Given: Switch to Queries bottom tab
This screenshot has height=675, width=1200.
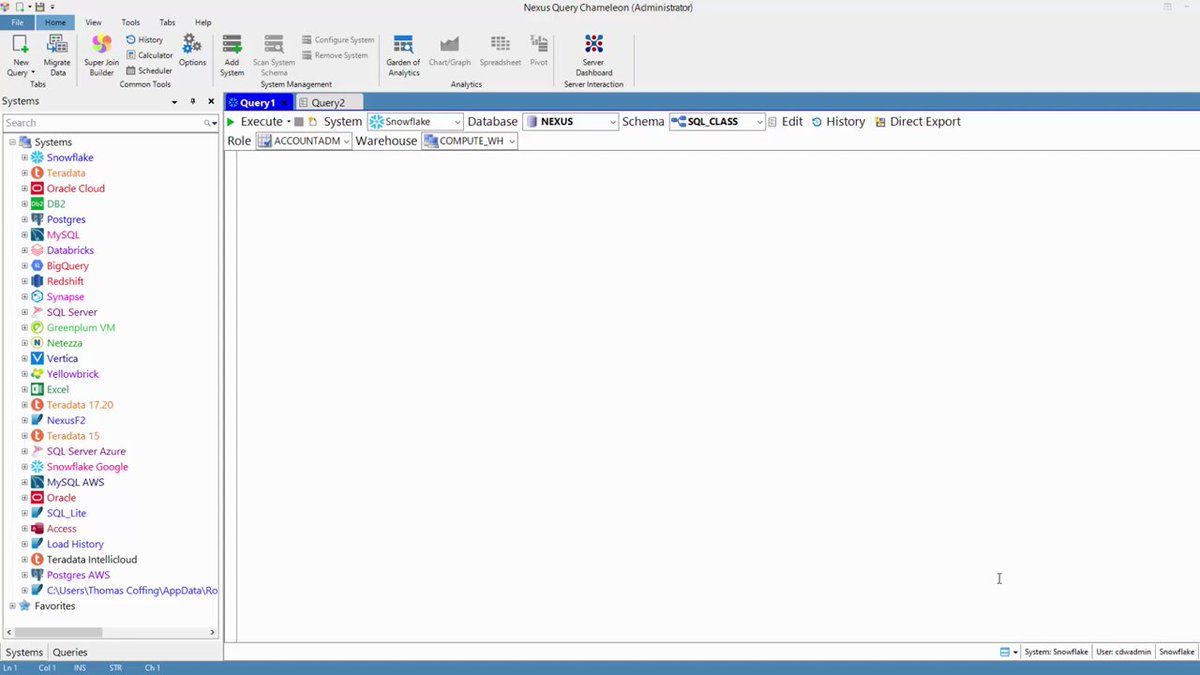Looking at the screenshot, I should click(70, 652).
